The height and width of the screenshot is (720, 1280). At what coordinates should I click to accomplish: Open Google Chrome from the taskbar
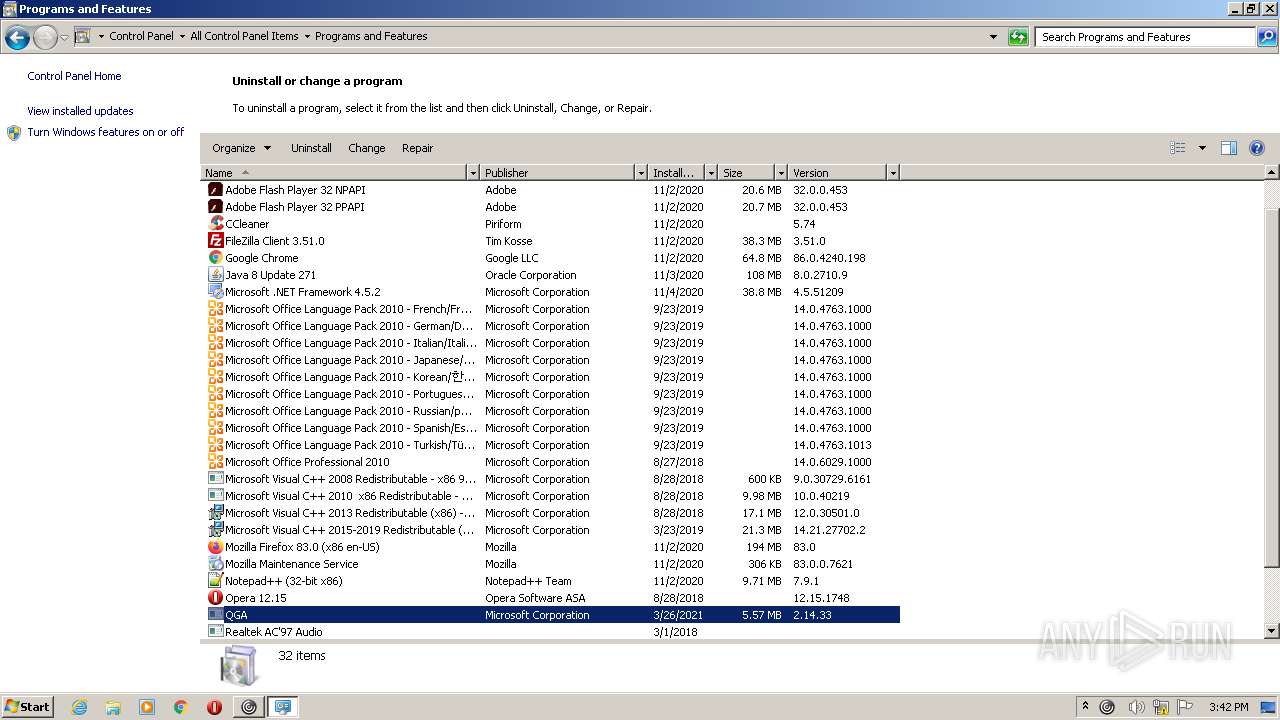click(181, 707)
